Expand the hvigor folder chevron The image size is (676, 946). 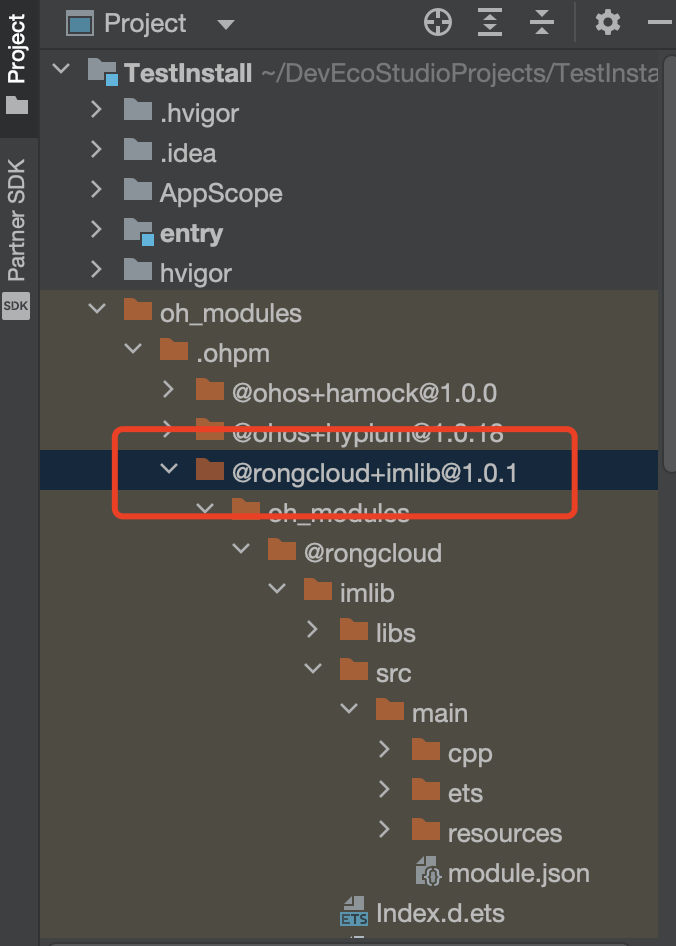click(x=97, y=269)
